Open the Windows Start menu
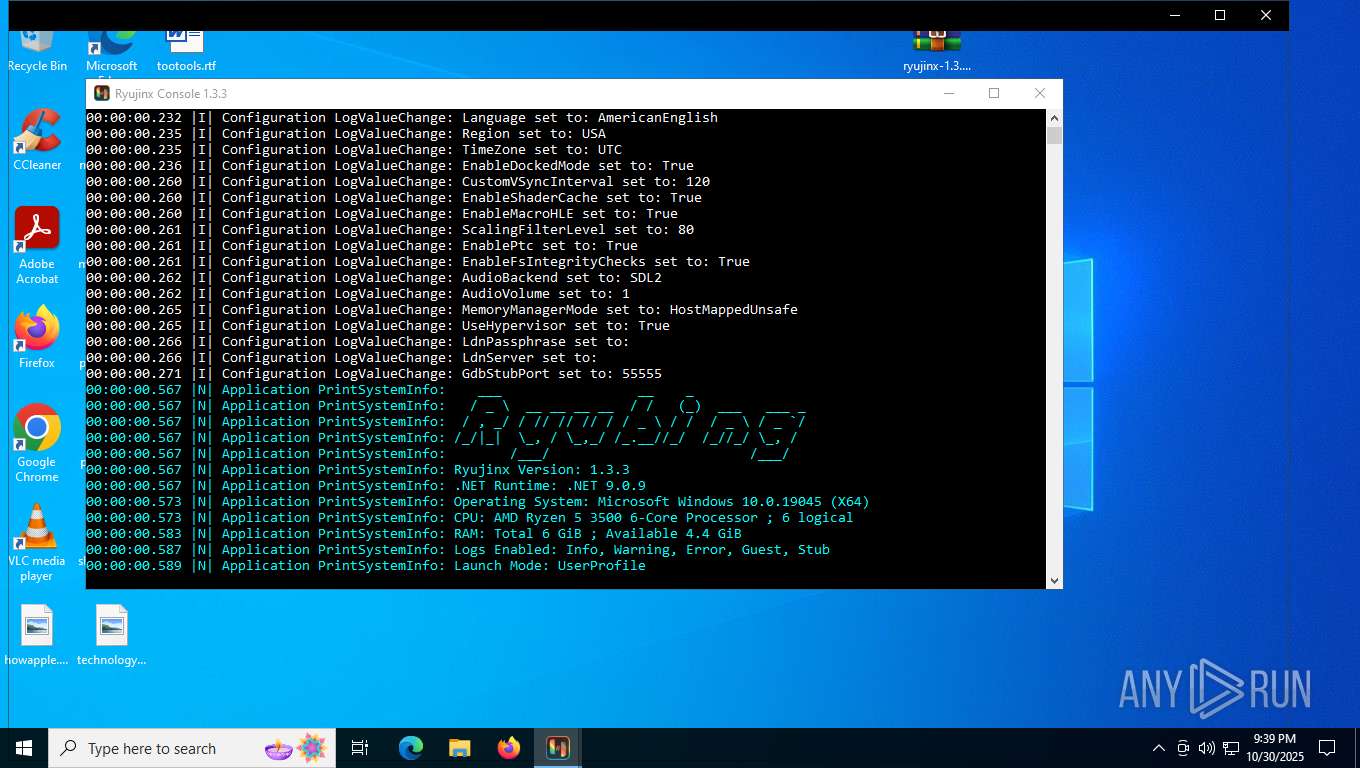Viewport: 1360px width, 768px height. [x=24, y=748]
